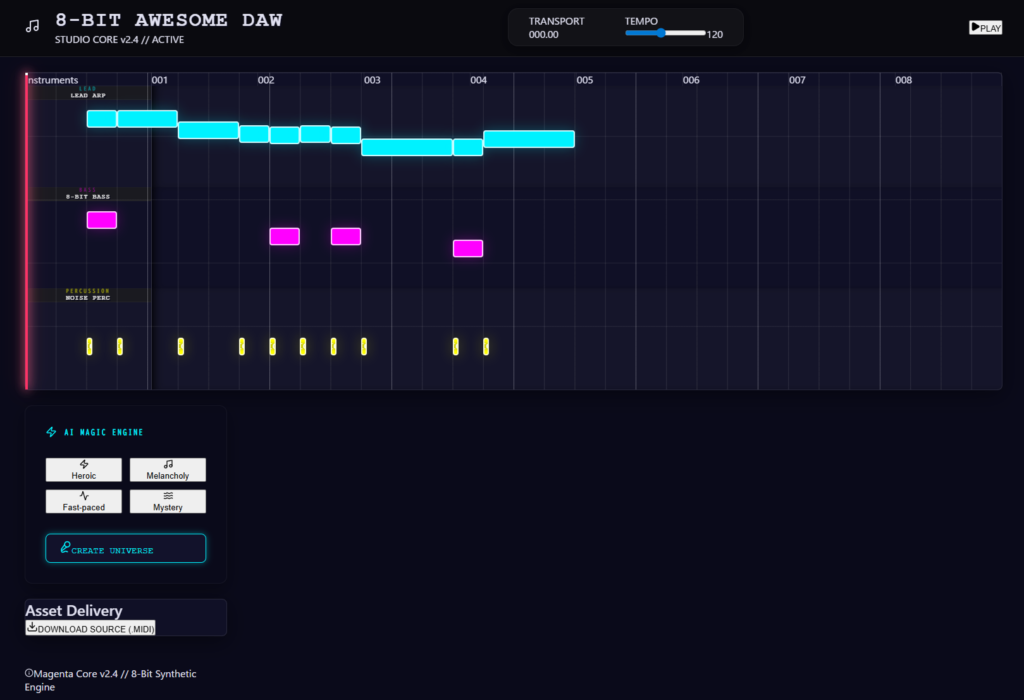Click the lightning bolt beside AI Magic Engine
Image resolution: width=1024 pixels, height=700 pixels.
click(x=51, y=432)
